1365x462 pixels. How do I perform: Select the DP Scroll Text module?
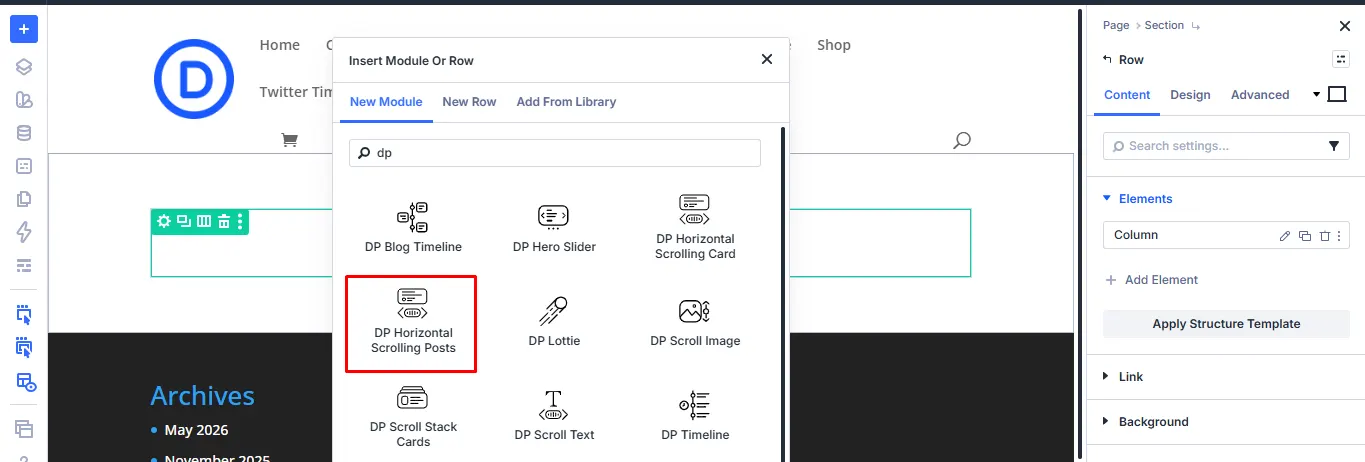(x=554, y=415)
